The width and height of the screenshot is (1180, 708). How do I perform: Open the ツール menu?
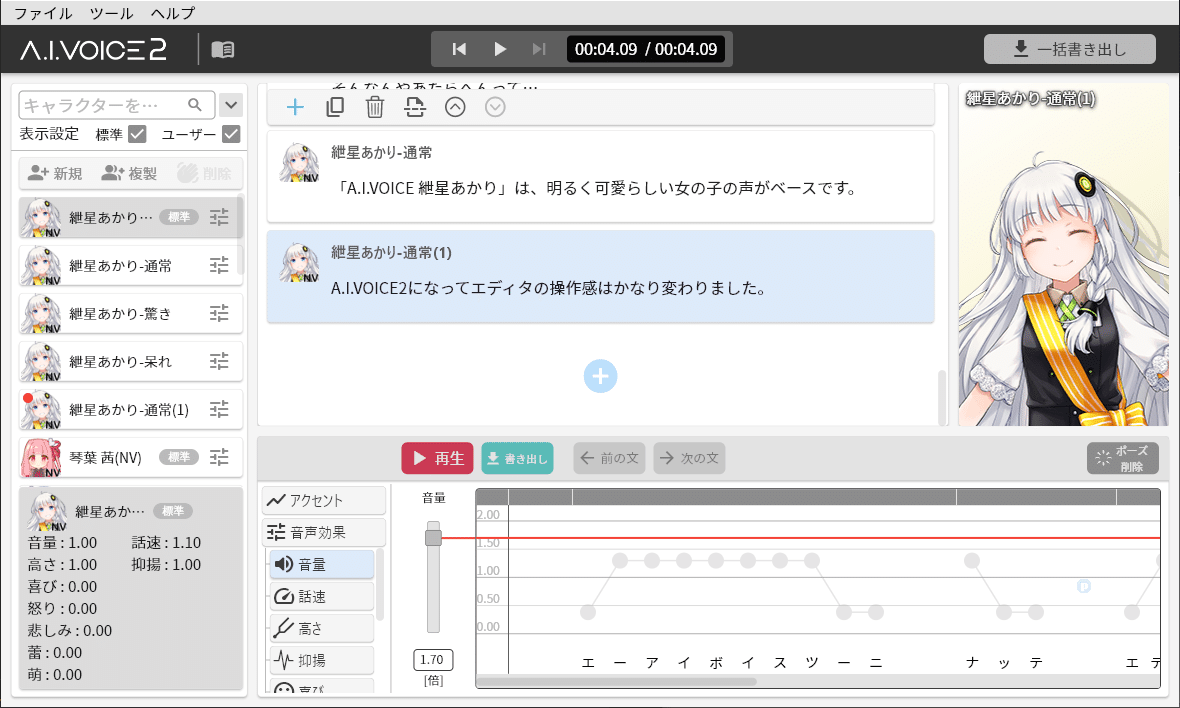111,13
